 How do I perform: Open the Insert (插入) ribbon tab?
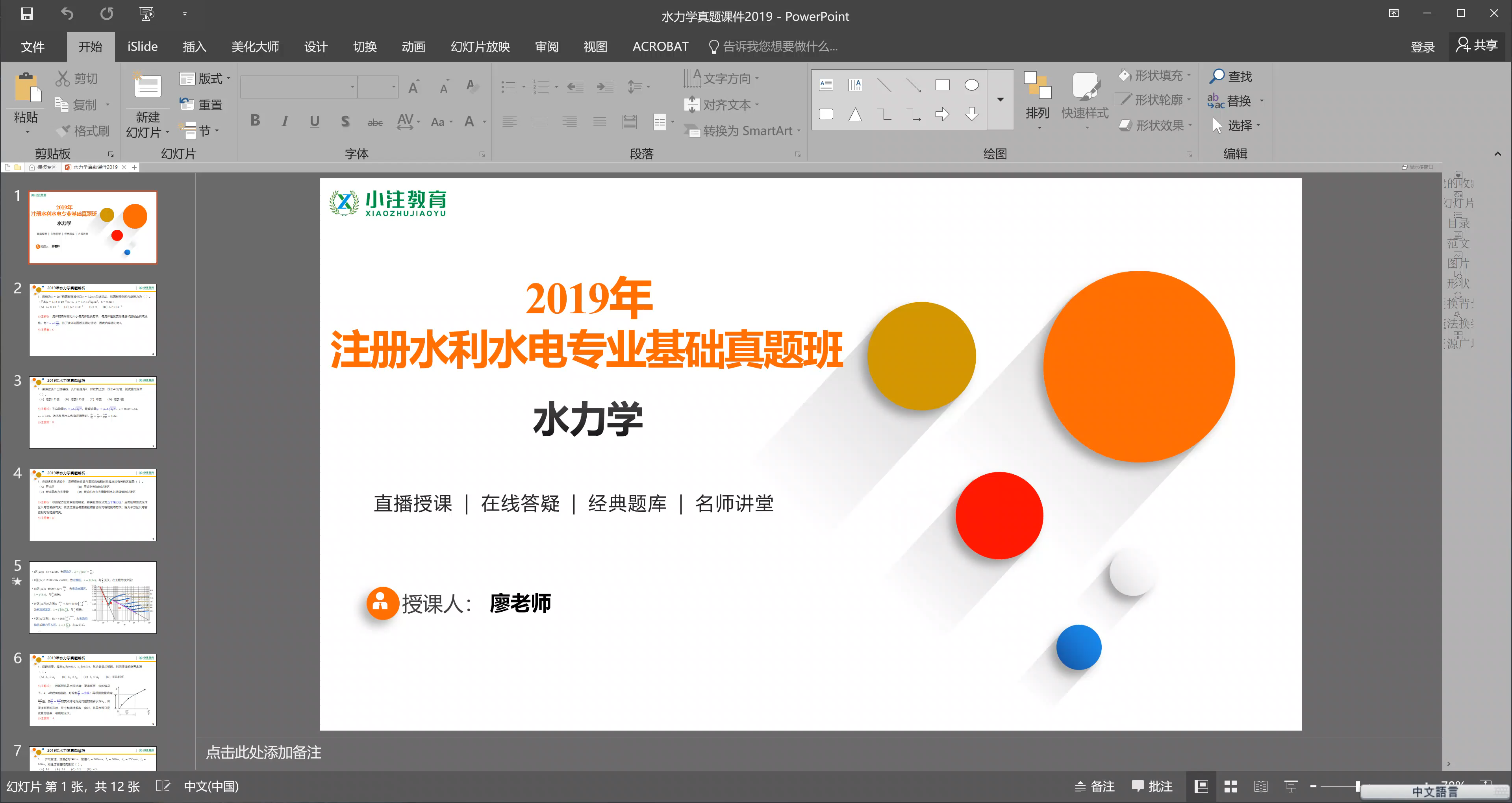[194, 47]
